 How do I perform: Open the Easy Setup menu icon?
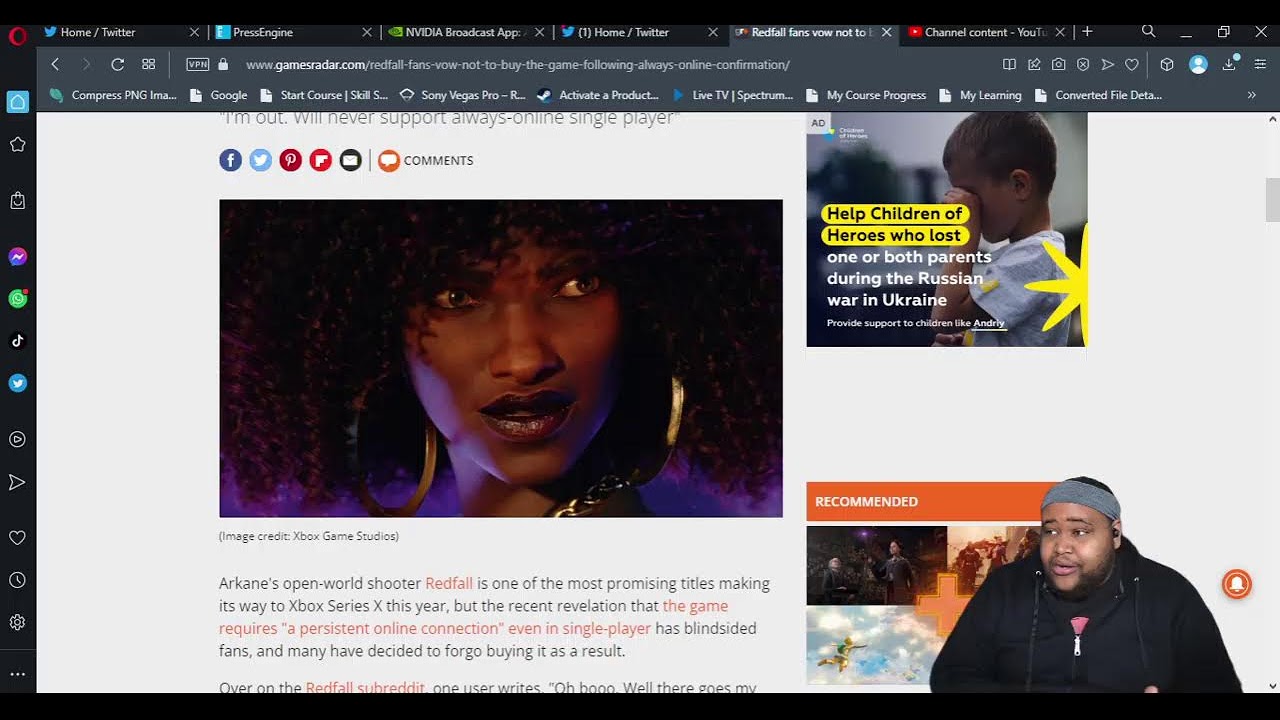click(x=1260, y=64)
